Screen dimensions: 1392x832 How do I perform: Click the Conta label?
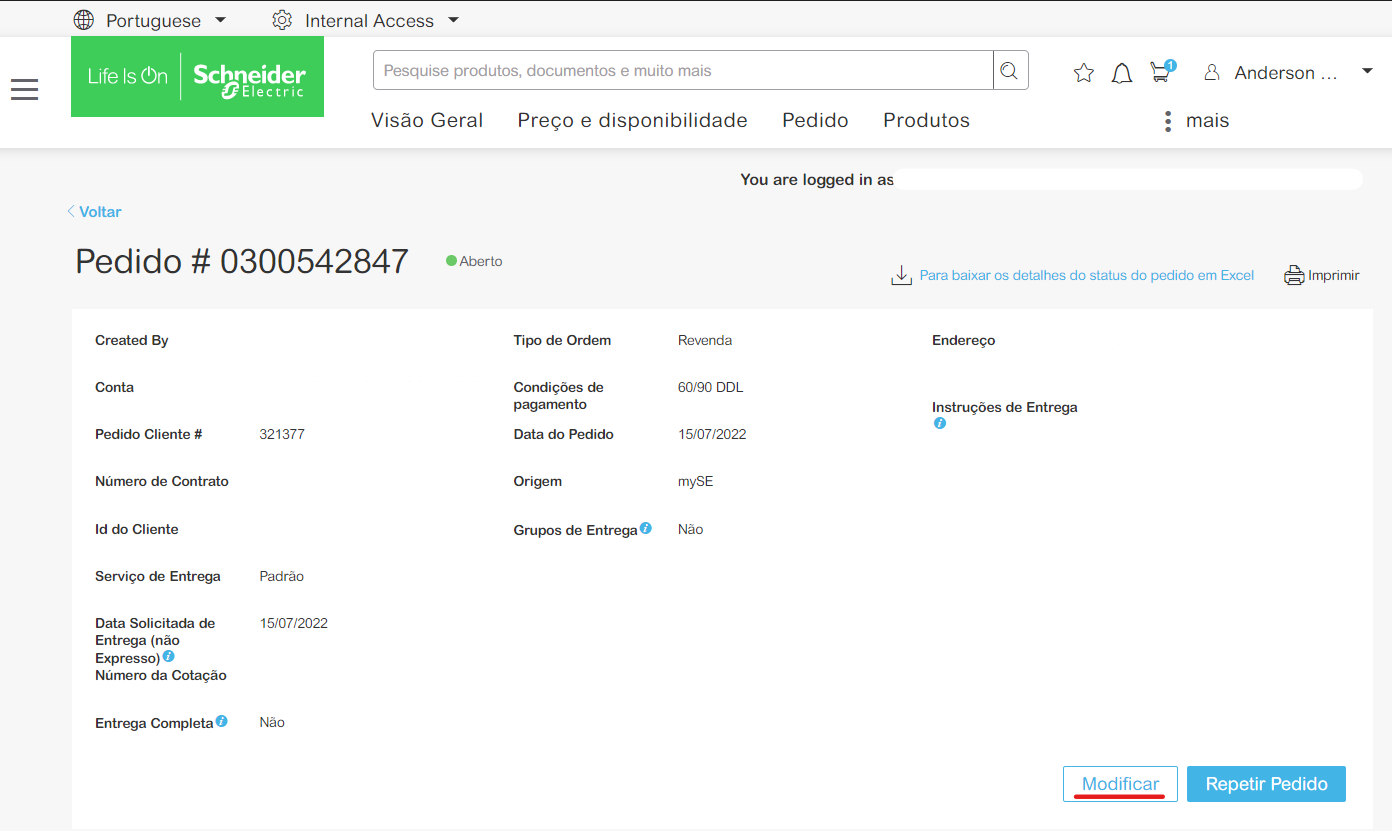pyautogui.click(x=114, y=387)
